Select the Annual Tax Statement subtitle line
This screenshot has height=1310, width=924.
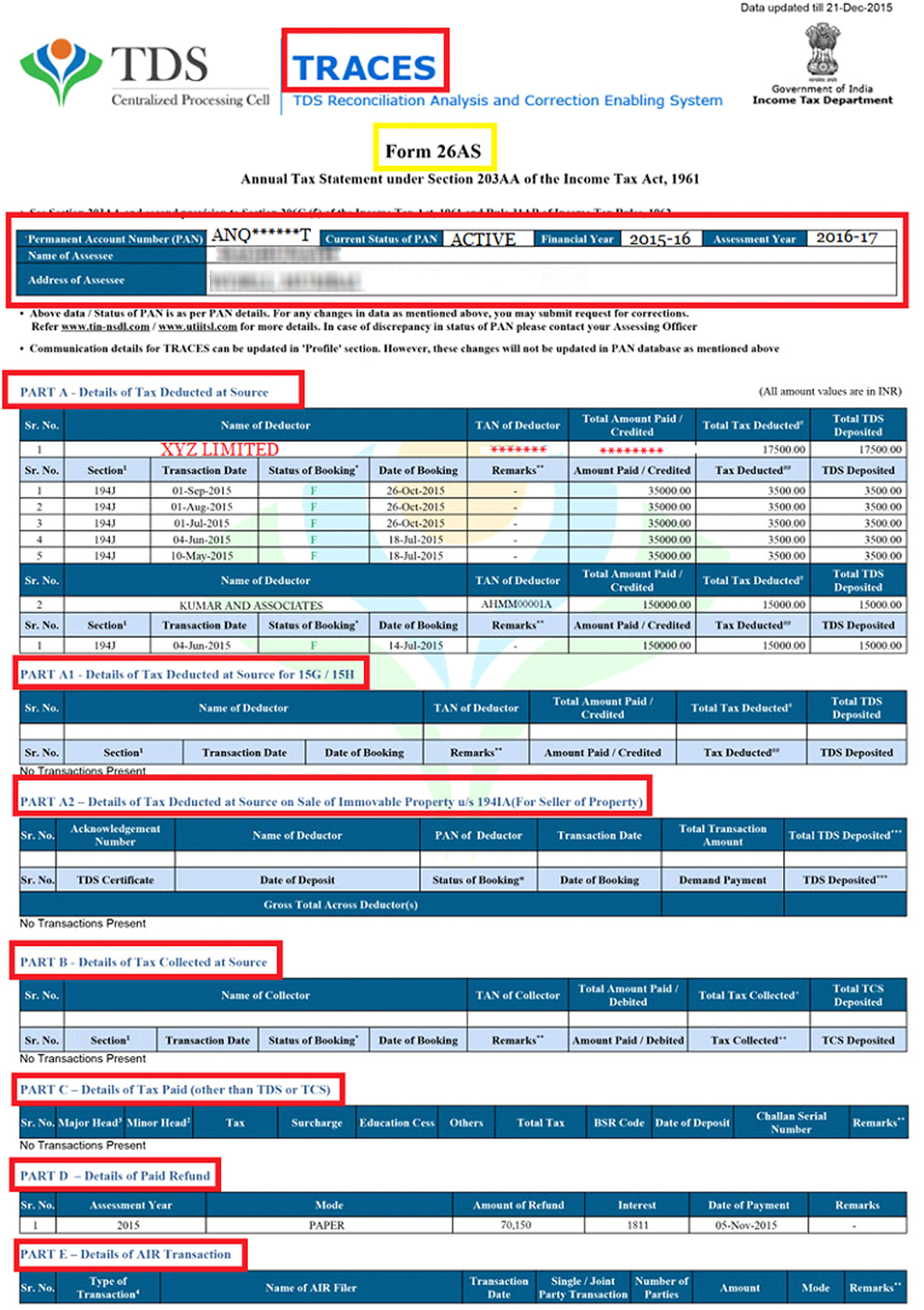(x=470, y=179)
